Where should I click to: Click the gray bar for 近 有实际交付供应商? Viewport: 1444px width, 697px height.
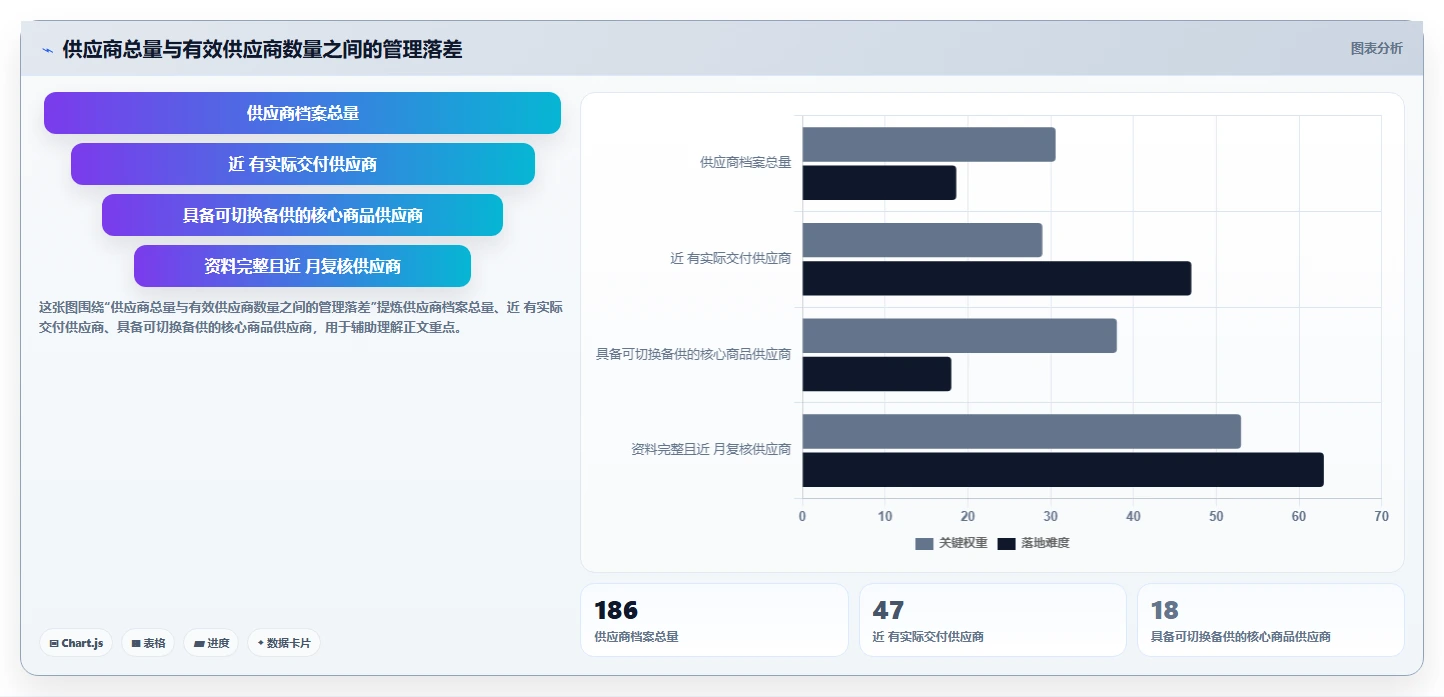tap(922, 240)
